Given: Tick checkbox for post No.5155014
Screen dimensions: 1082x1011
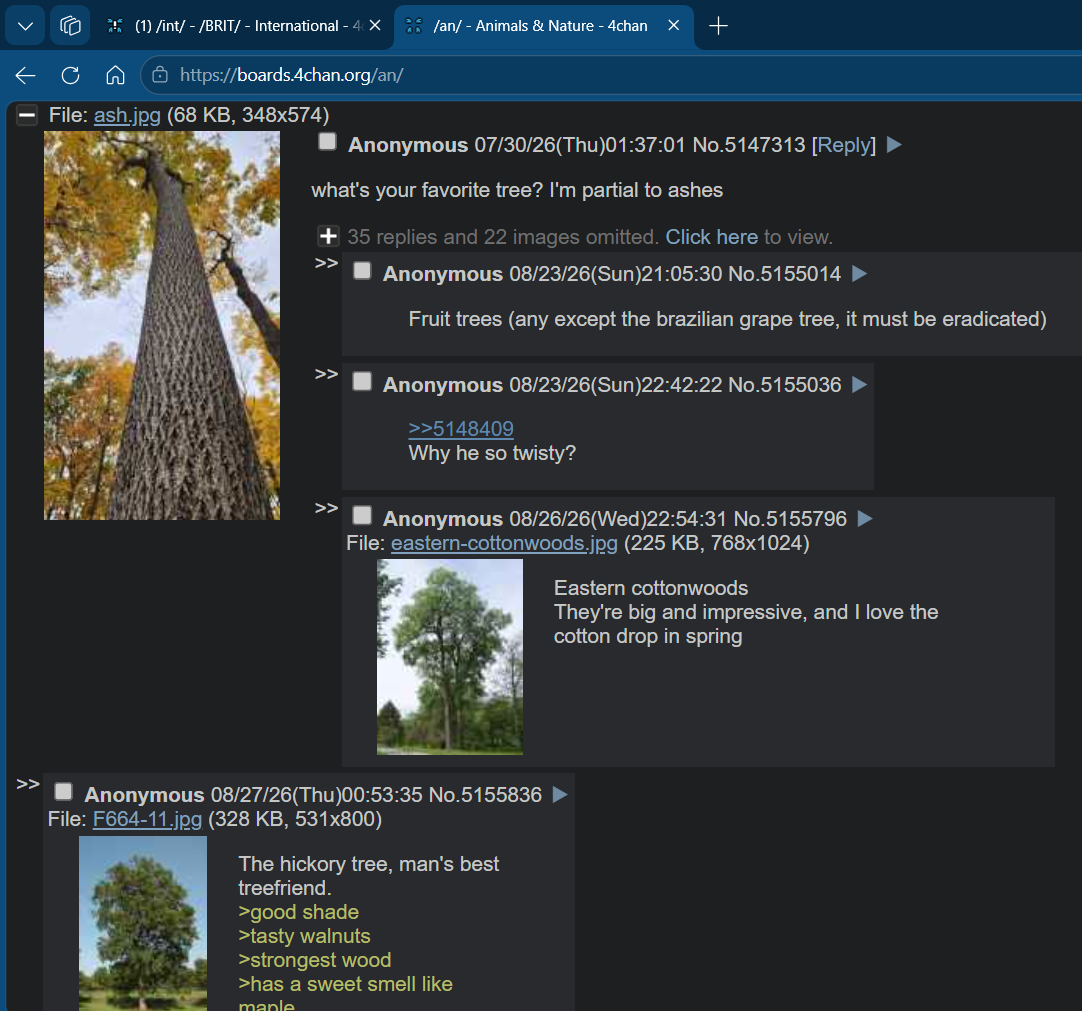Looking at the screenshot, I should click(x=362, y=271).
